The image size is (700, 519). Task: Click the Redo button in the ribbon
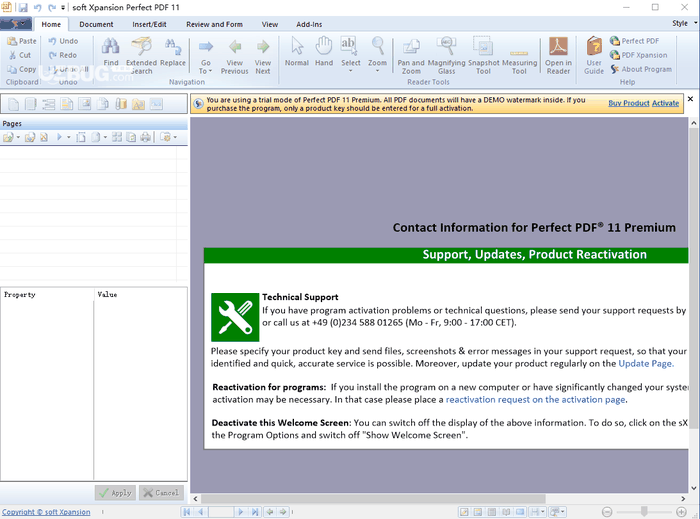[63, 55]
